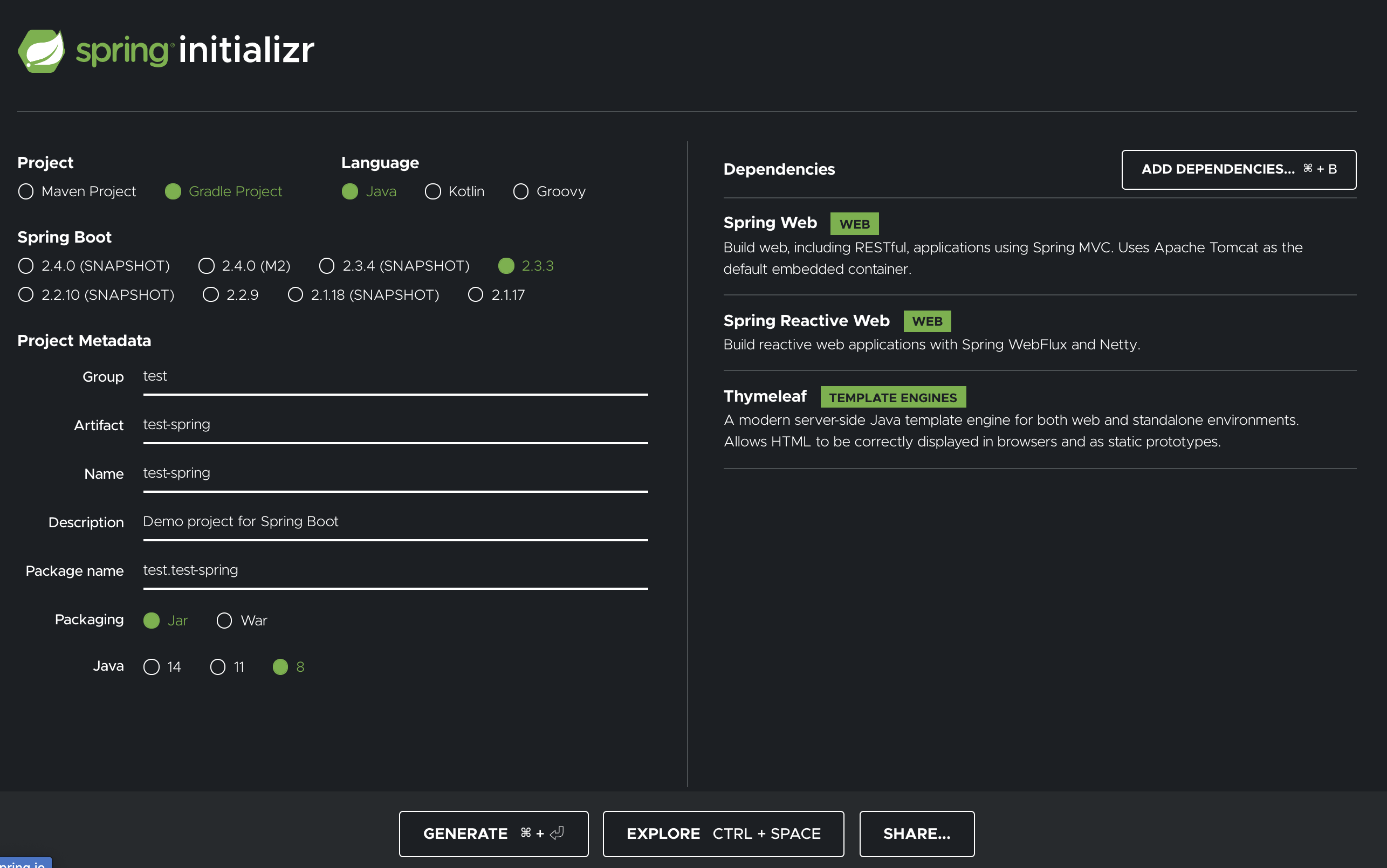The height and width of the screenshot is (868, 1387).
Task: Click the Group input field
Action: point(395,377)
